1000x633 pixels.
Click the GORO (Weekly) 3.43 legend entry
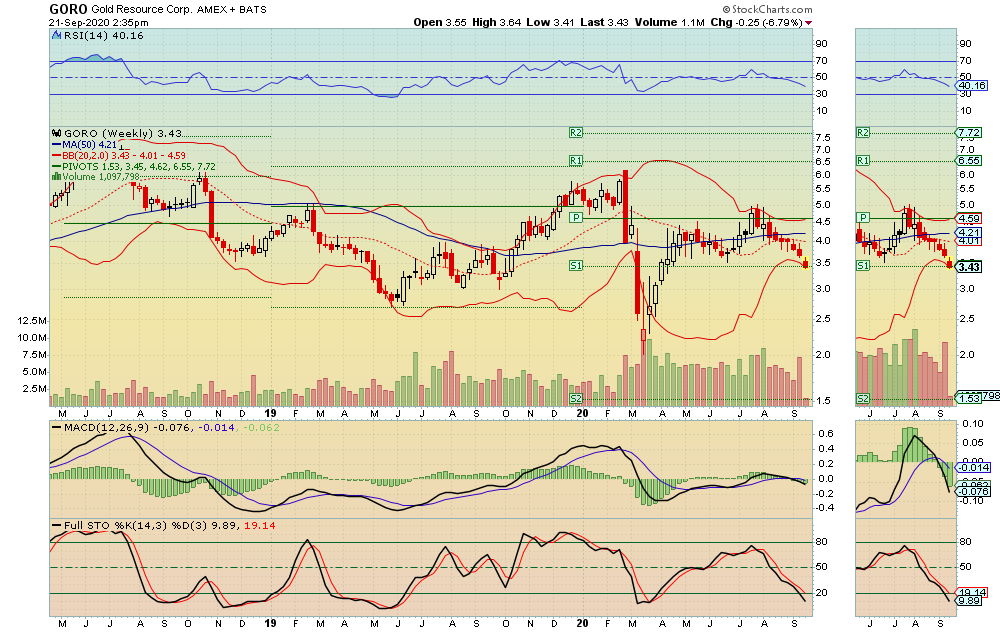point(123,133)
